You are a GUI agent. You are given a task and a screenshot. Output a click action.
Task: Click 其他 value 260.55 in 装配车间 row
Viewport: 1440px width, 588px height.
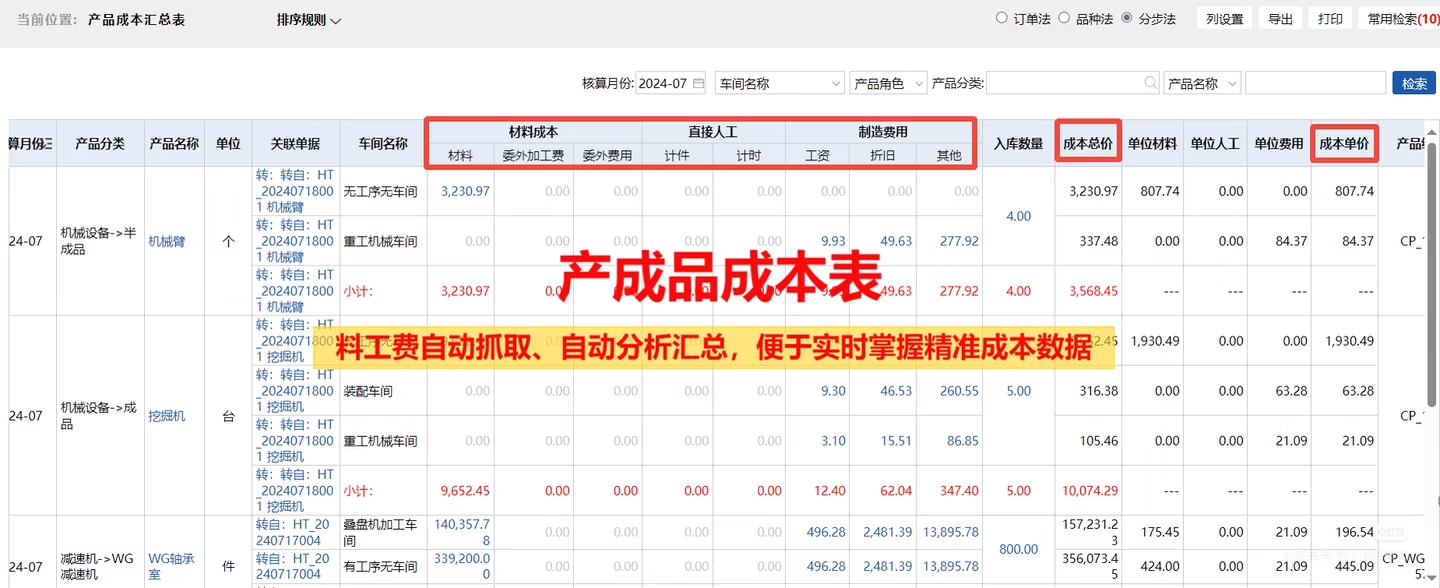click(x=959, y=391)
